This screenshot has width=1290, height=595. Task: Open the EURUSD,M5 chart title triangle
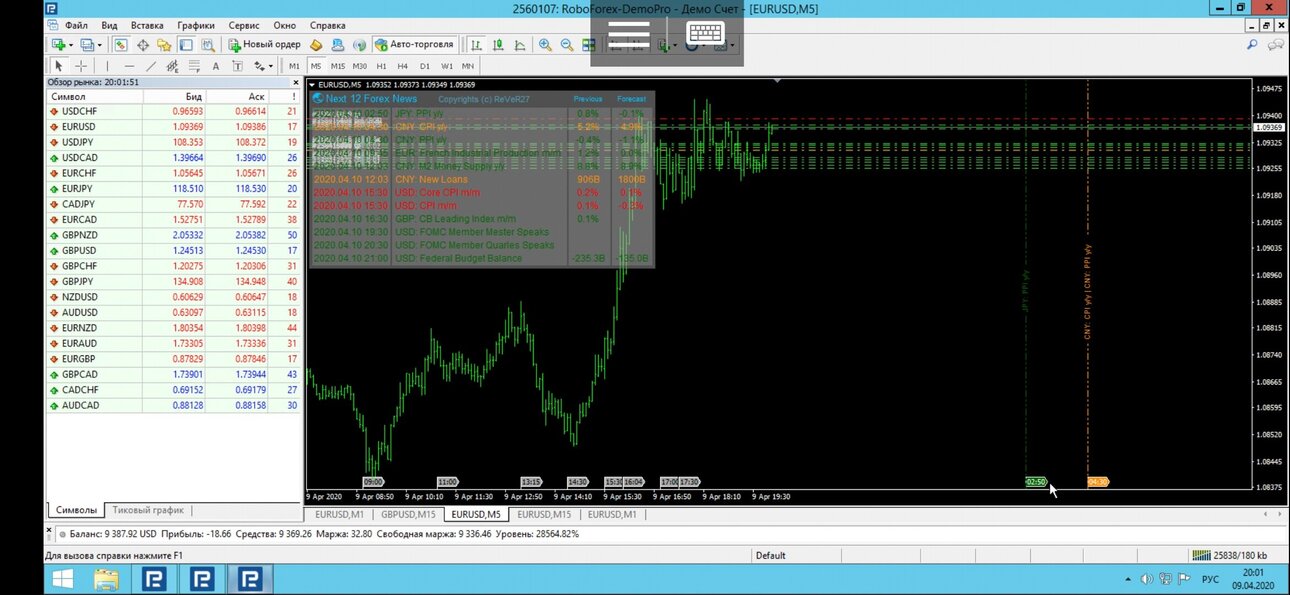click(312, 84)
